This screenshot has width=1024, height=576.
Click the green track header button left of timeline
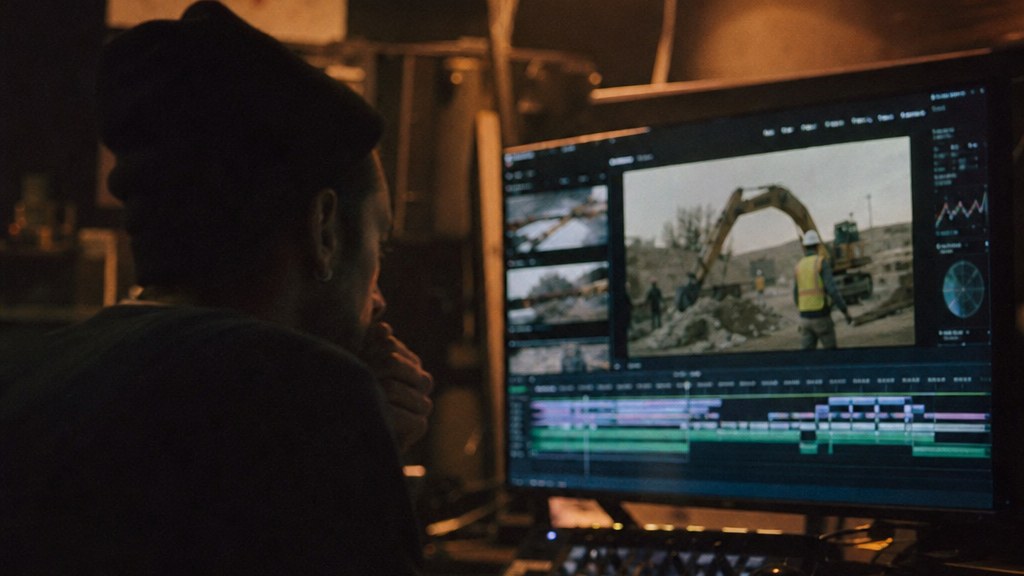(x=518, y=390)
